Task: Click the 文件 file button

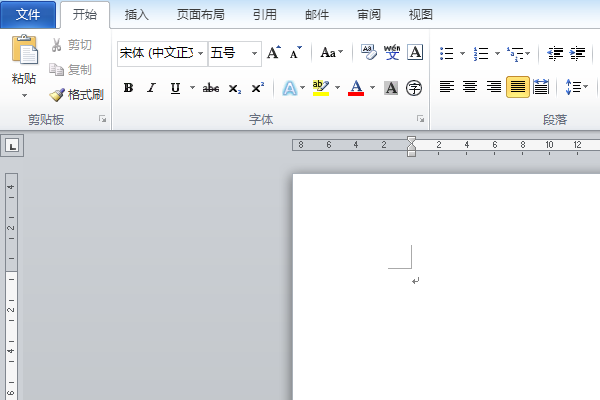Action: click(28, 15)
